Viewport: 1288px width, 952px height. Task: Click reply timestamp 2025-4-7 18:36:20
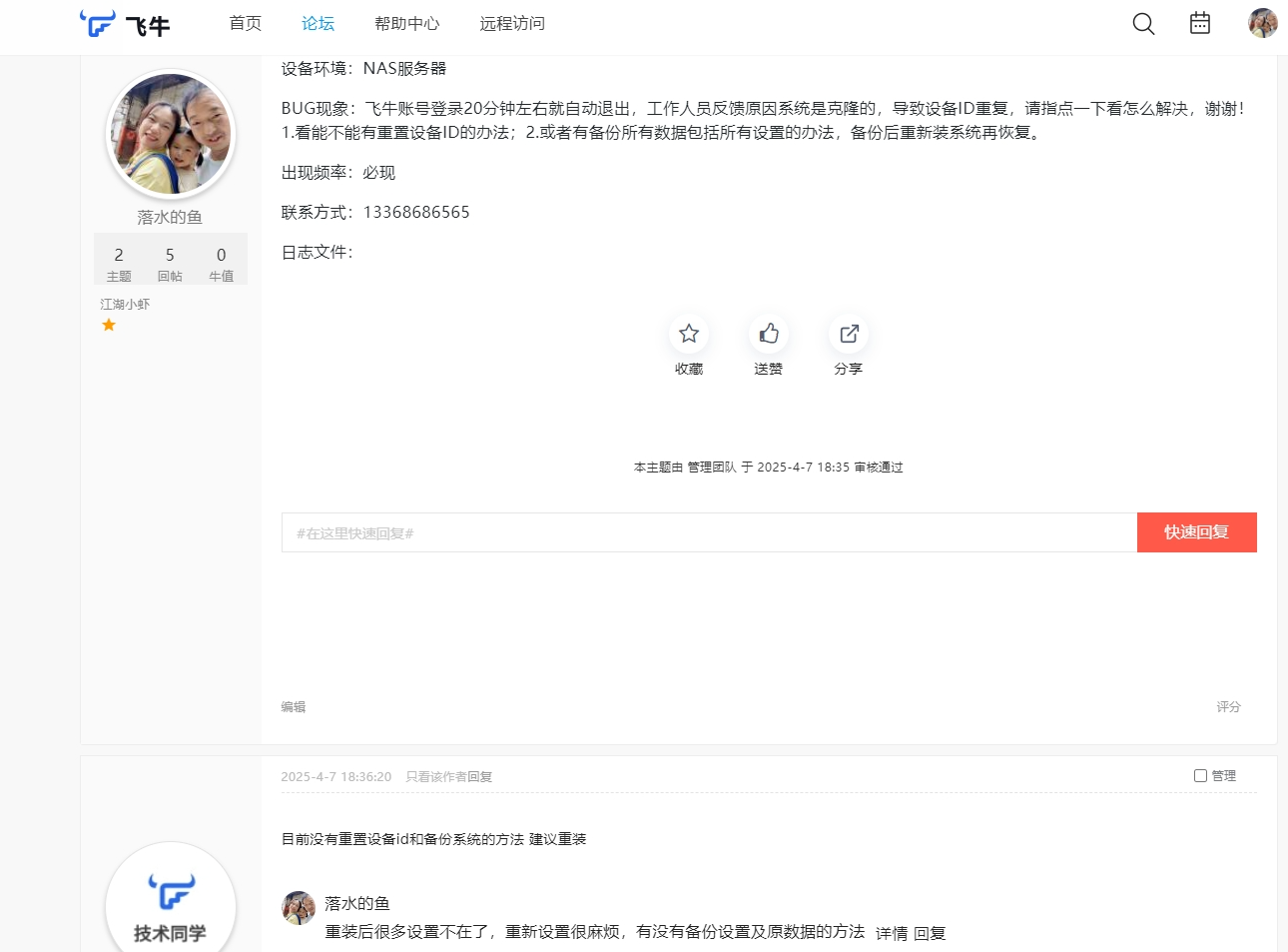[336, 776]
